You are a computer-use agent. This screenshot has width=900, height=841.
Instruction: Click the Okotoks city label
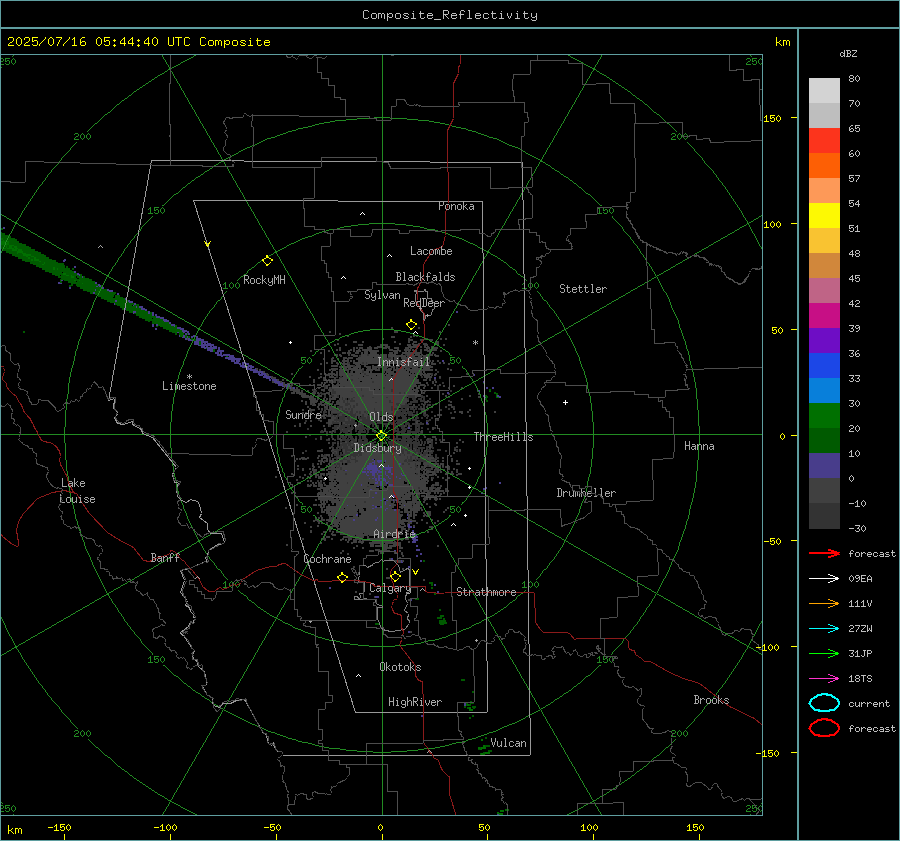400,667
